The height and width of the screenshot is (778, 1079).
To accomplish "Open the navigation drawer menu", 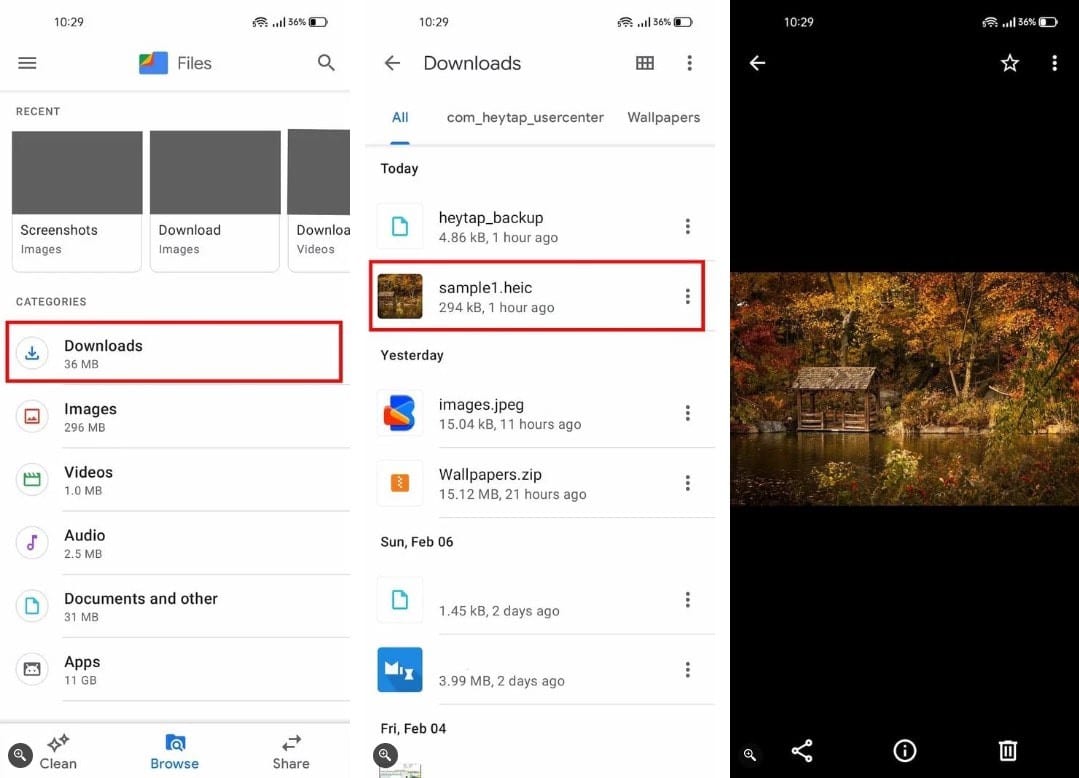I will (x=27, y=62).
